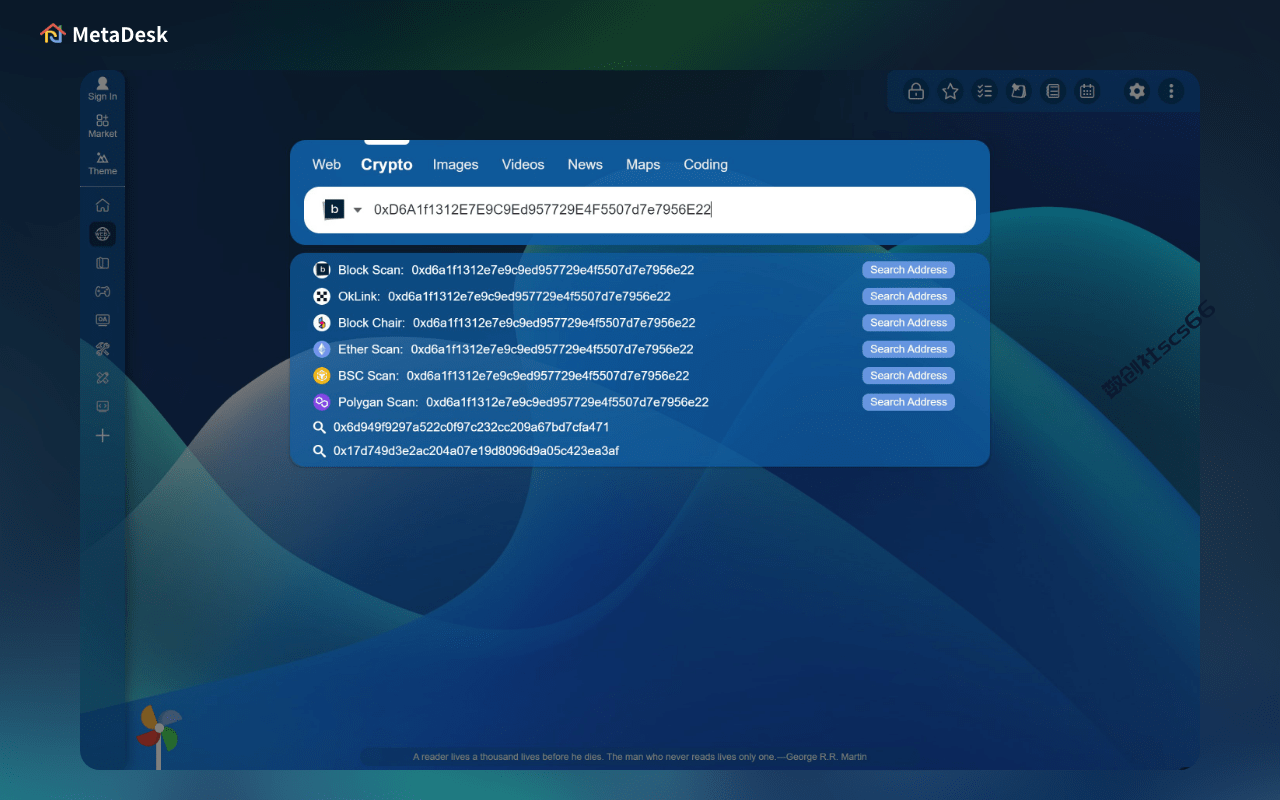
Task: Switch to the Maps search tab
Action: pos(643,165)
